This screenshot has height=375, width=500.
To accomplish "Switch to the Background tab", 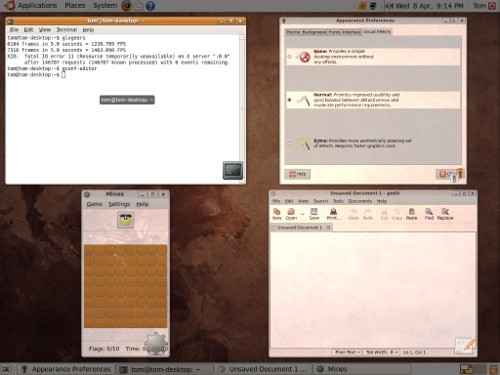I will tap(314, 32).
